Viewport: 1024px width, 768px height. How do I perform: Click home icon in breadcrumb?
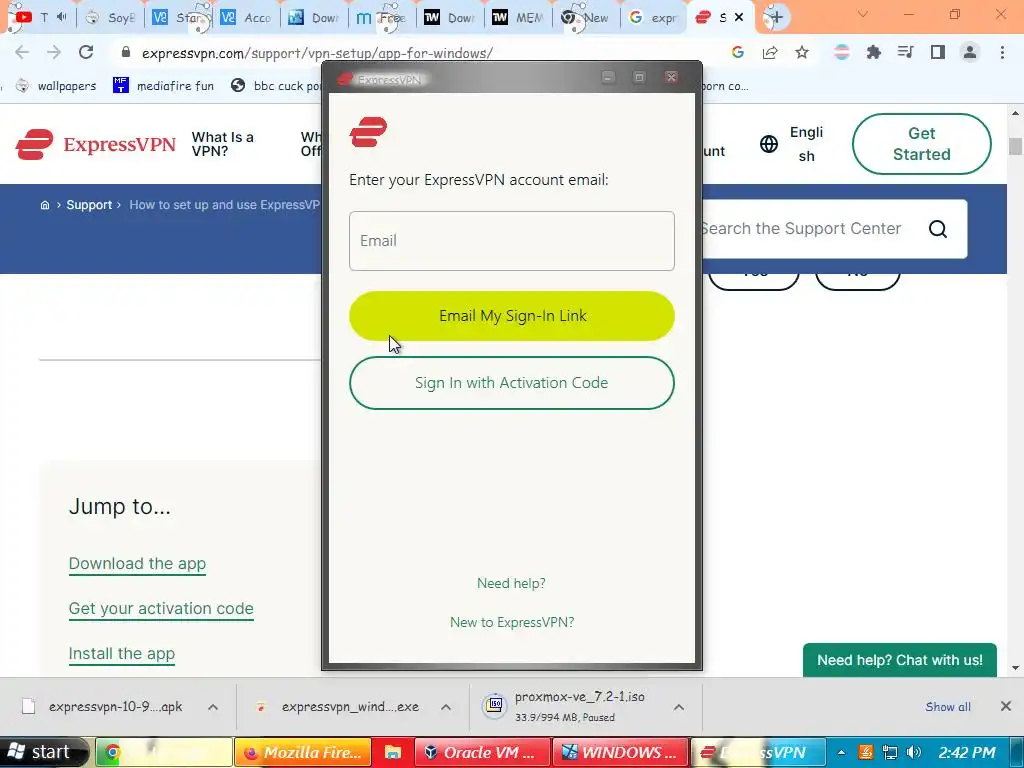pos(45,205)
